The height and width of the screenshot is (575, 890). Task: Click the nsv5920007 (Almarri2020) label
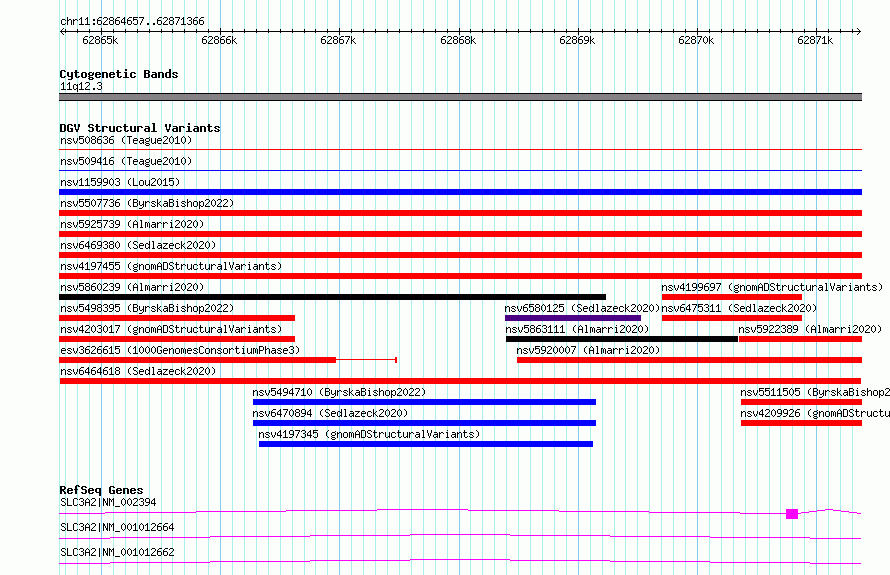click(588, 350)
